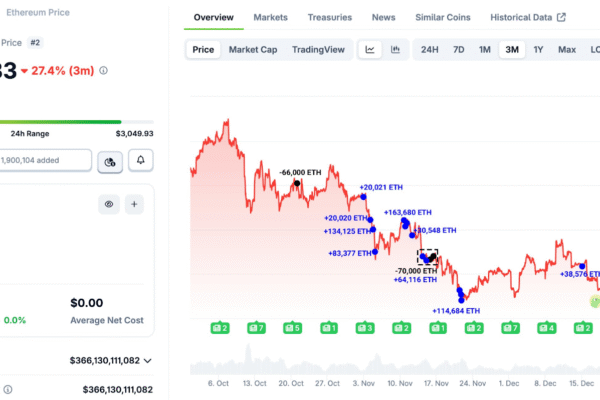Open the news badge under 6. Oct
Screen dimensions: 600x400
pos(220,327)
